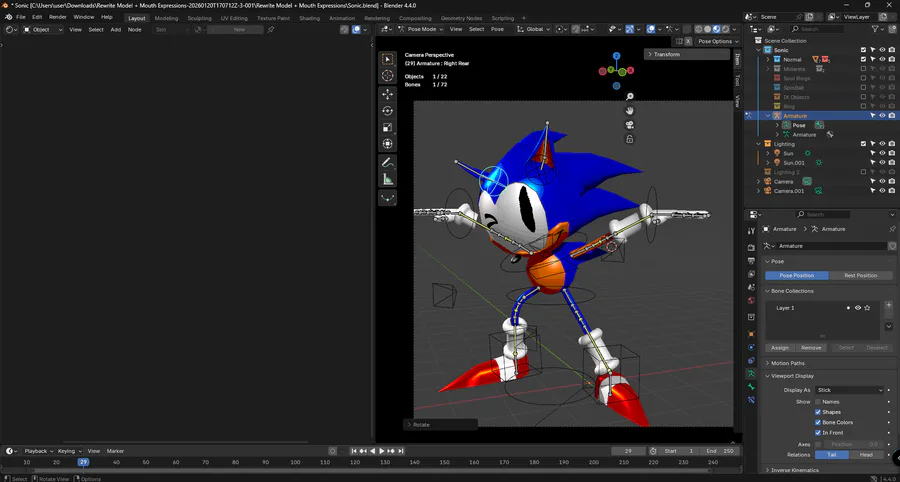Viewport: 900px width, 482px height.
Task: Open the Render menu
Action: point(58,17)
